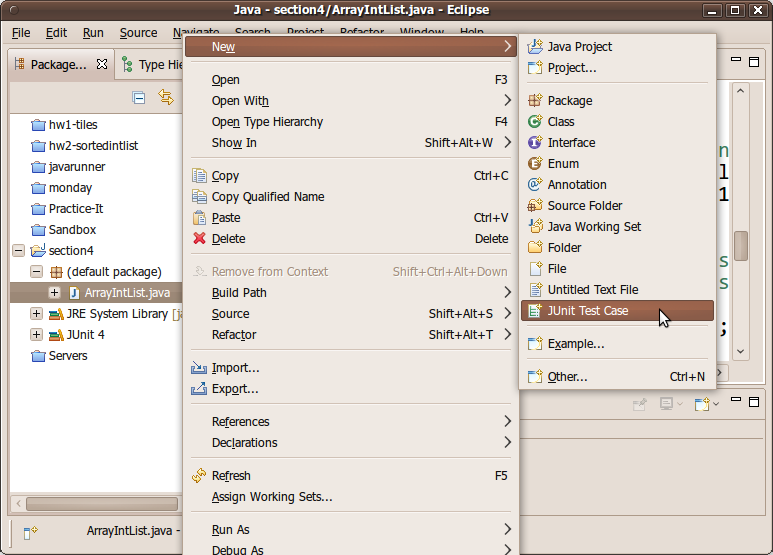Select Interface in the New submenu
773x555 pixels.
(570, 143)
